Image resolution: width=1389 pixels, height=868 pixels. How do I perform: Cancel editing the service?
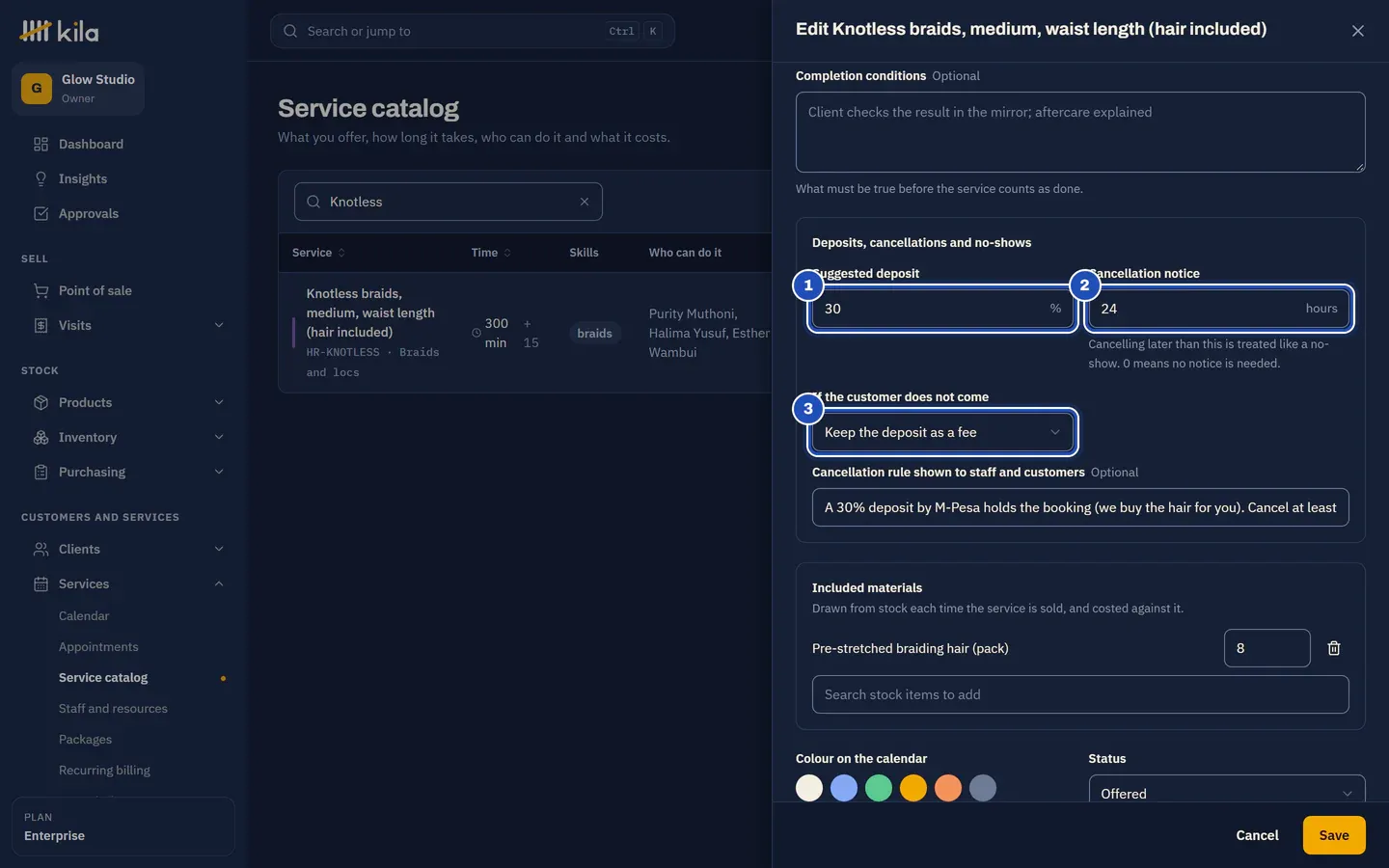point(1257,835)
